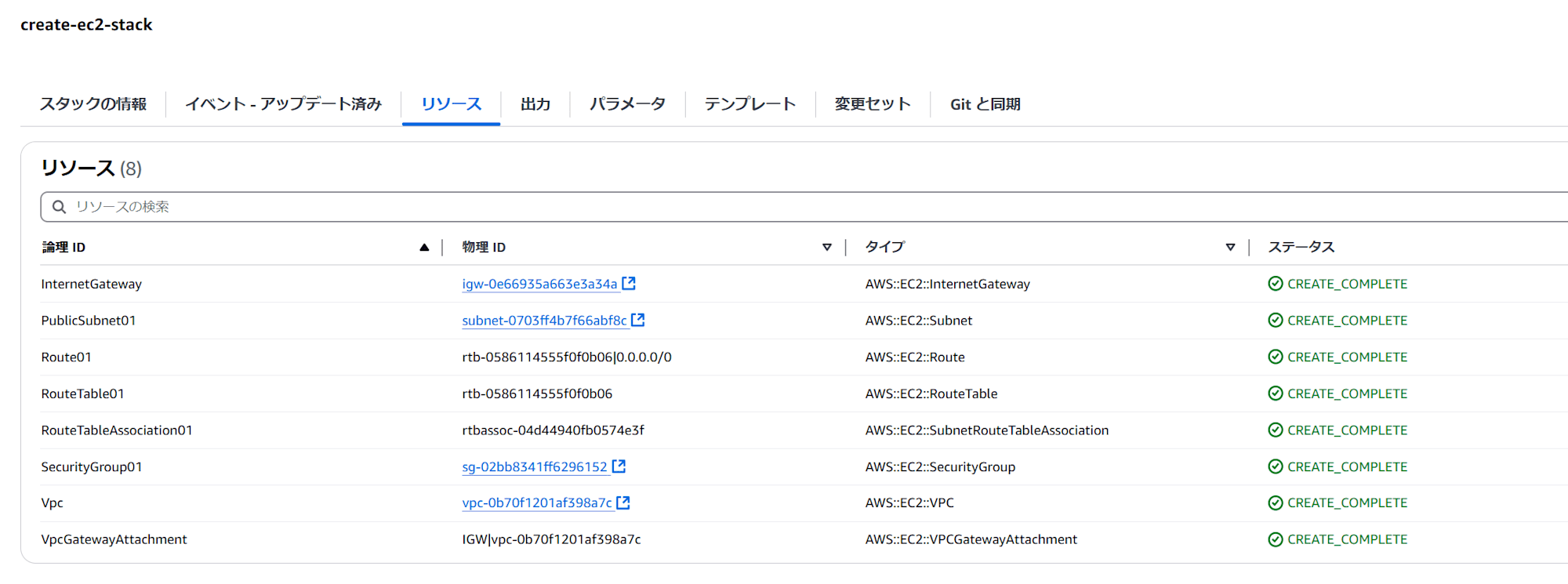Viewport: 1568px width, 584px height.
Task: Click type AWS::EC2::VPCGatewayAttachment
Action: click(x=971, y=539)
